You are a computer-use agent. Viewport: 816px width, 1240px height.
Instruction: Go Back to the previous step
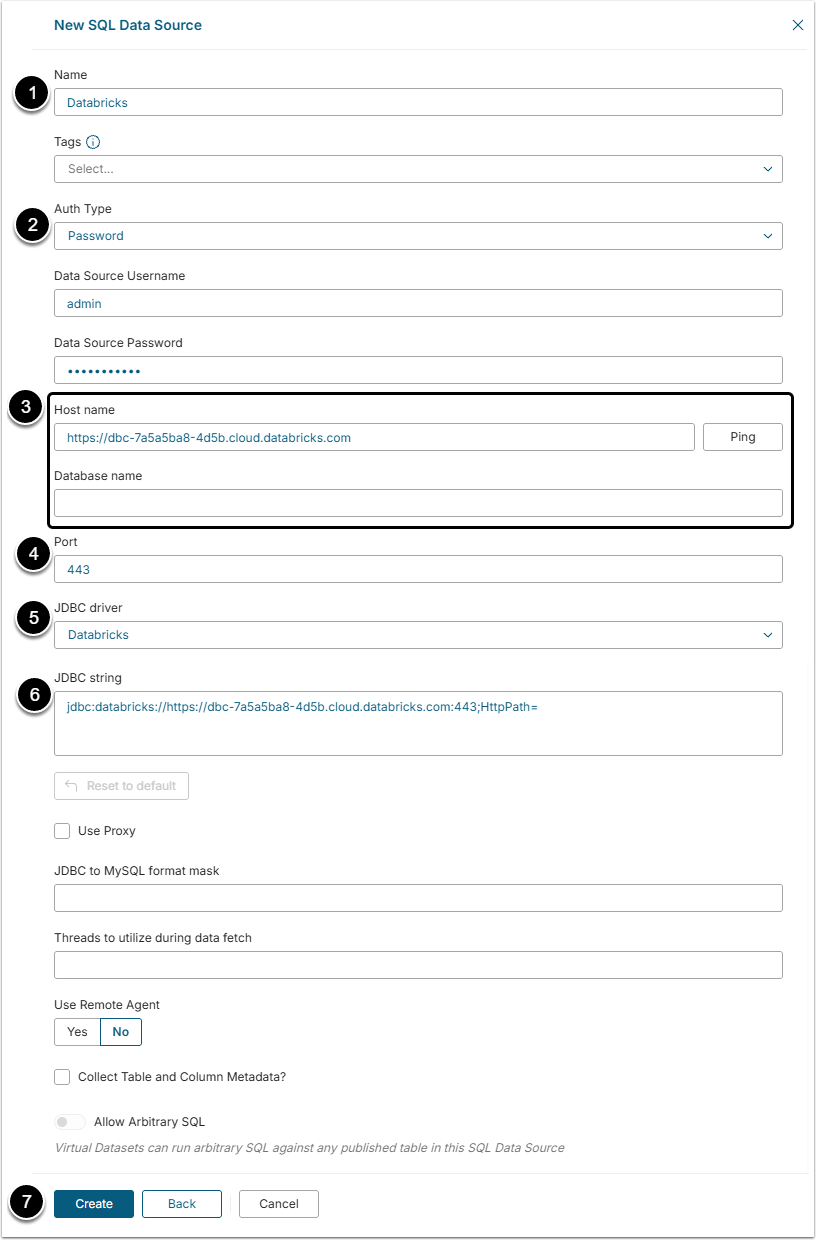point(181,1204)
